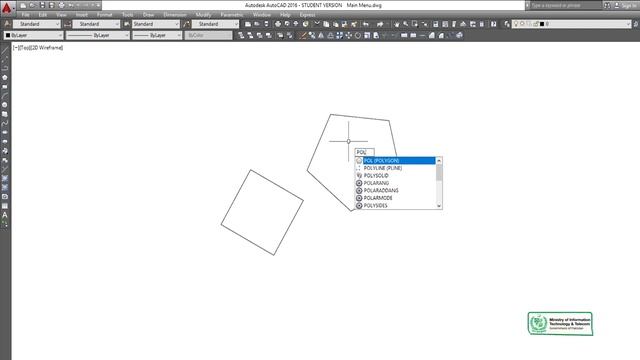The width and height of the screenshot is (640, 360).
Task: Activate Zoom Realtime magnifier tool
Action: (x=406, y=24)
